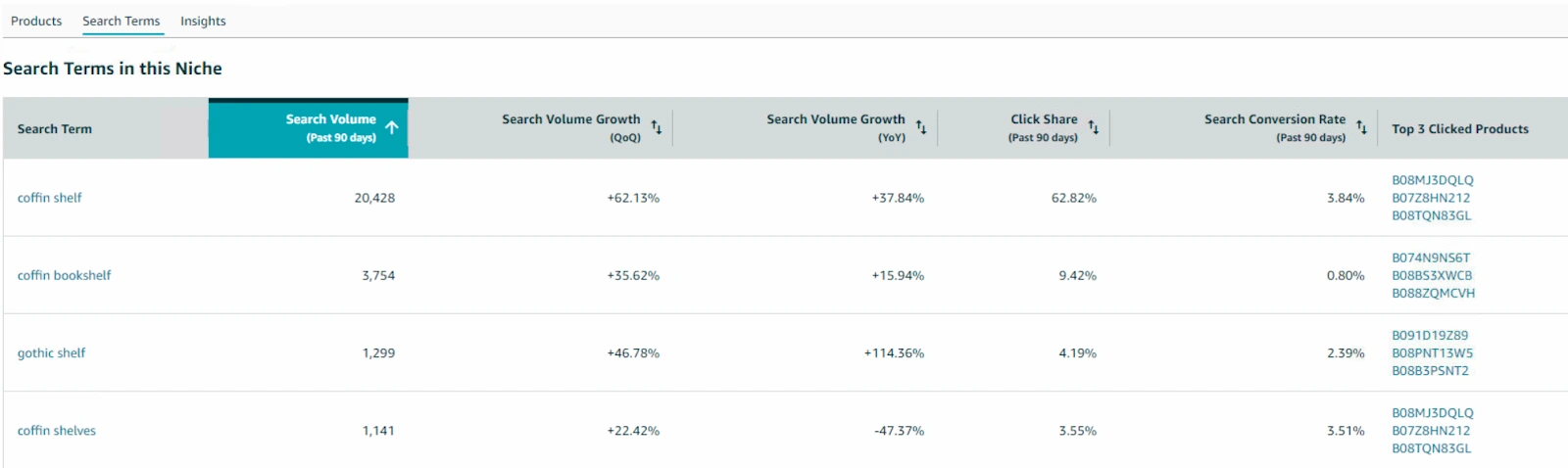Sort by Search Volume Growth QoQ arrows
The image size is (1568, 468).
[657, 128]
